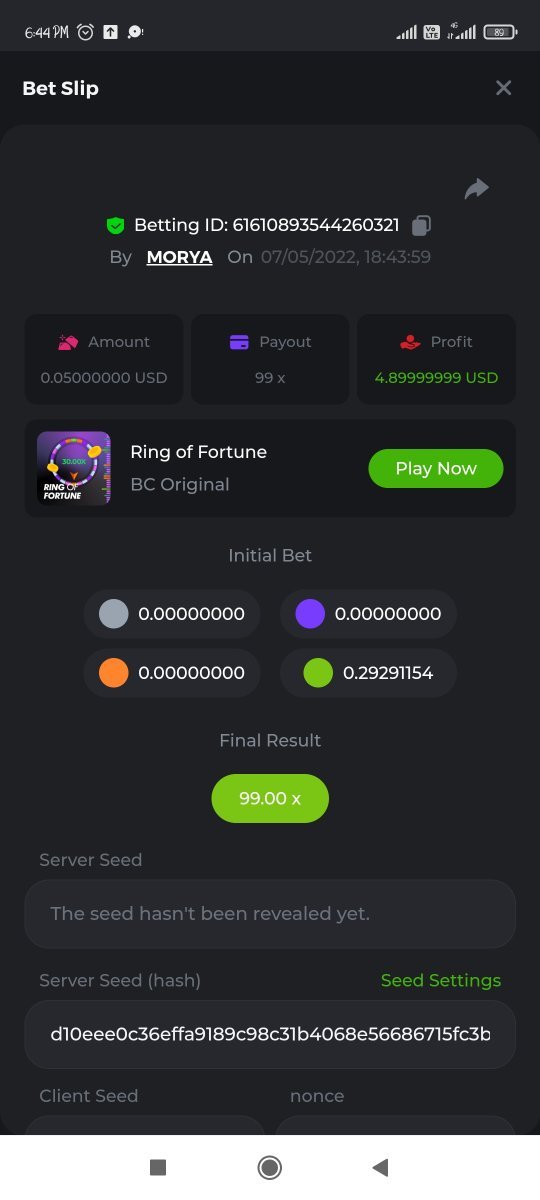Tap the Amount card icon
The height and width of the screenshot is (1200, 540).
pos(68,342)
